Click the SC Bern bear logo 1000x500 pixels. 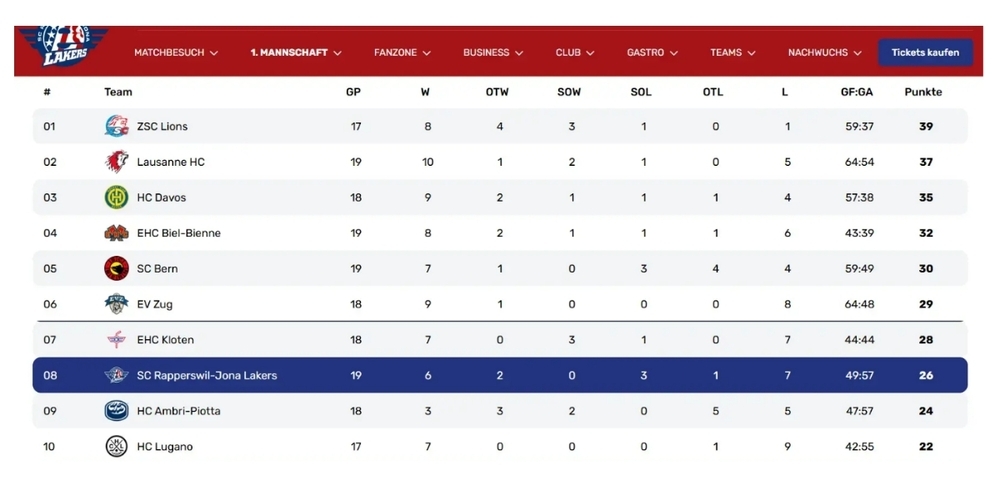(117, 268)
